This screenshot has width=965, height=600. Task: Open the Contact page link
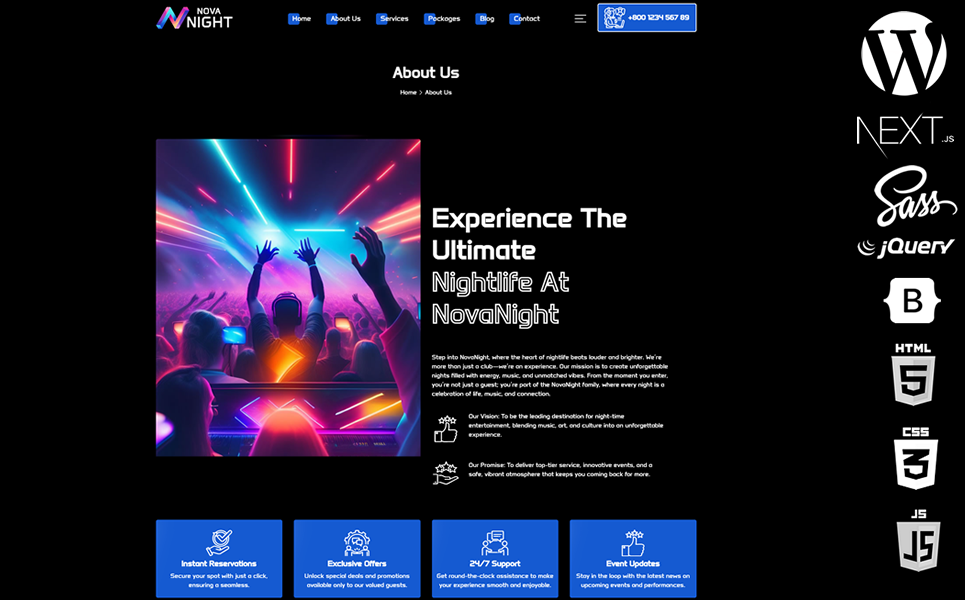click(x=525, y=18)
